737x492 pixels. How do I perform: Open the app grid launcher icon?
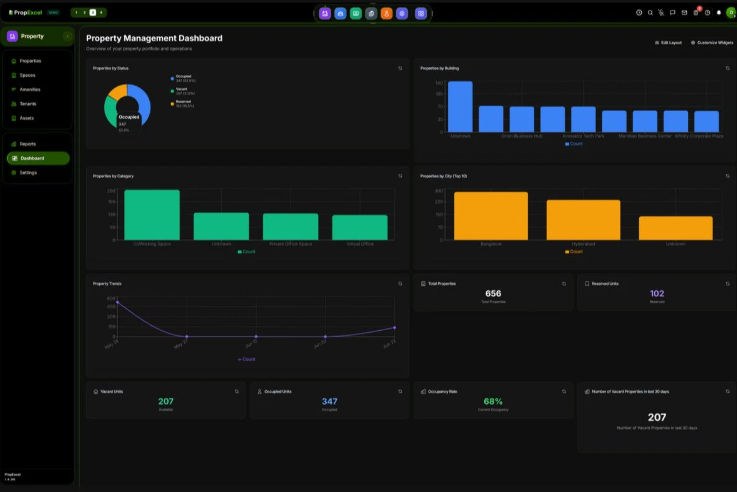click(421, 14)
